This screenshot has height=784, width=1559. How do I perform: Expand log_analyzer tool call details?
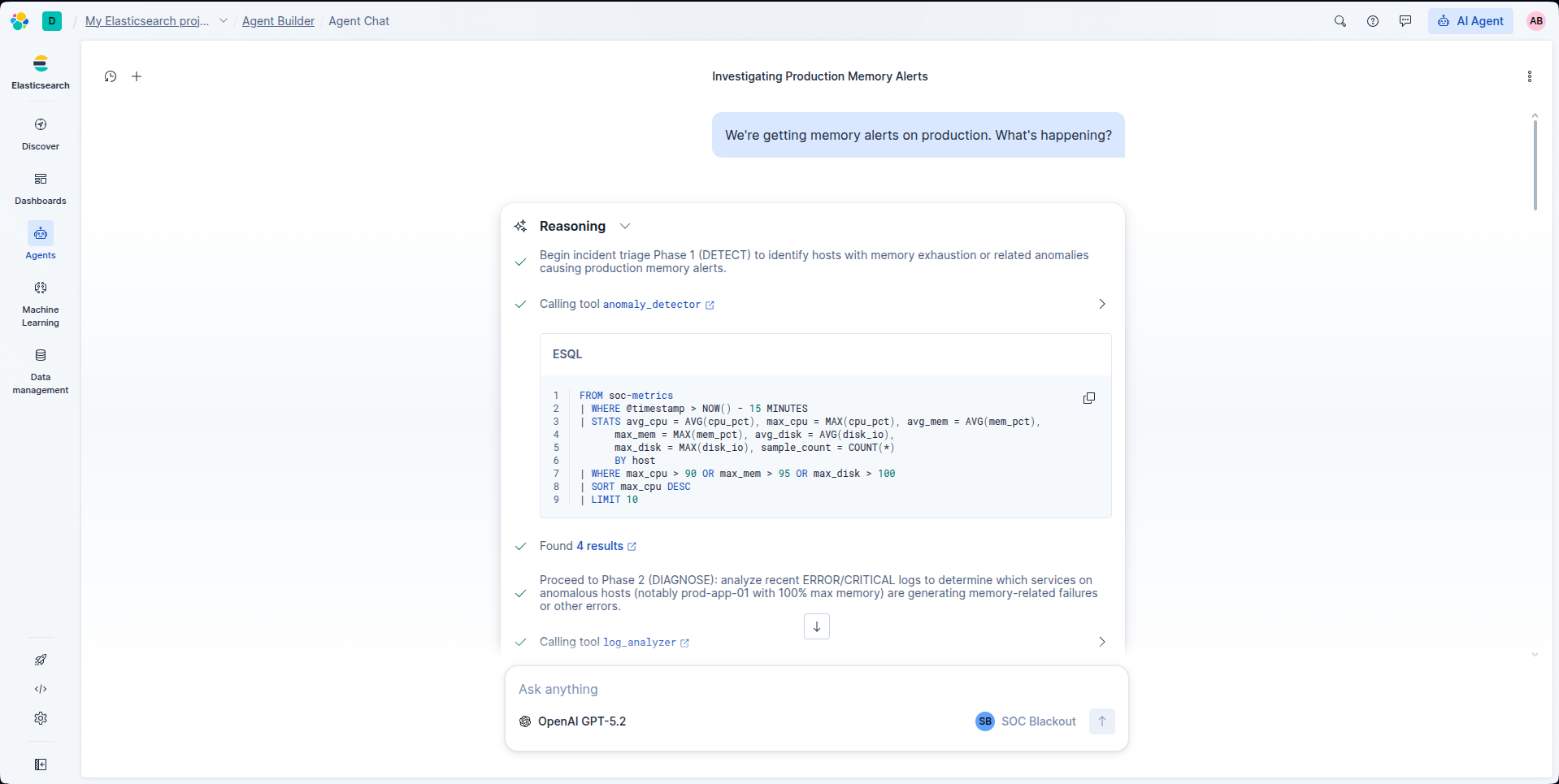click(x=1102, y=642)
